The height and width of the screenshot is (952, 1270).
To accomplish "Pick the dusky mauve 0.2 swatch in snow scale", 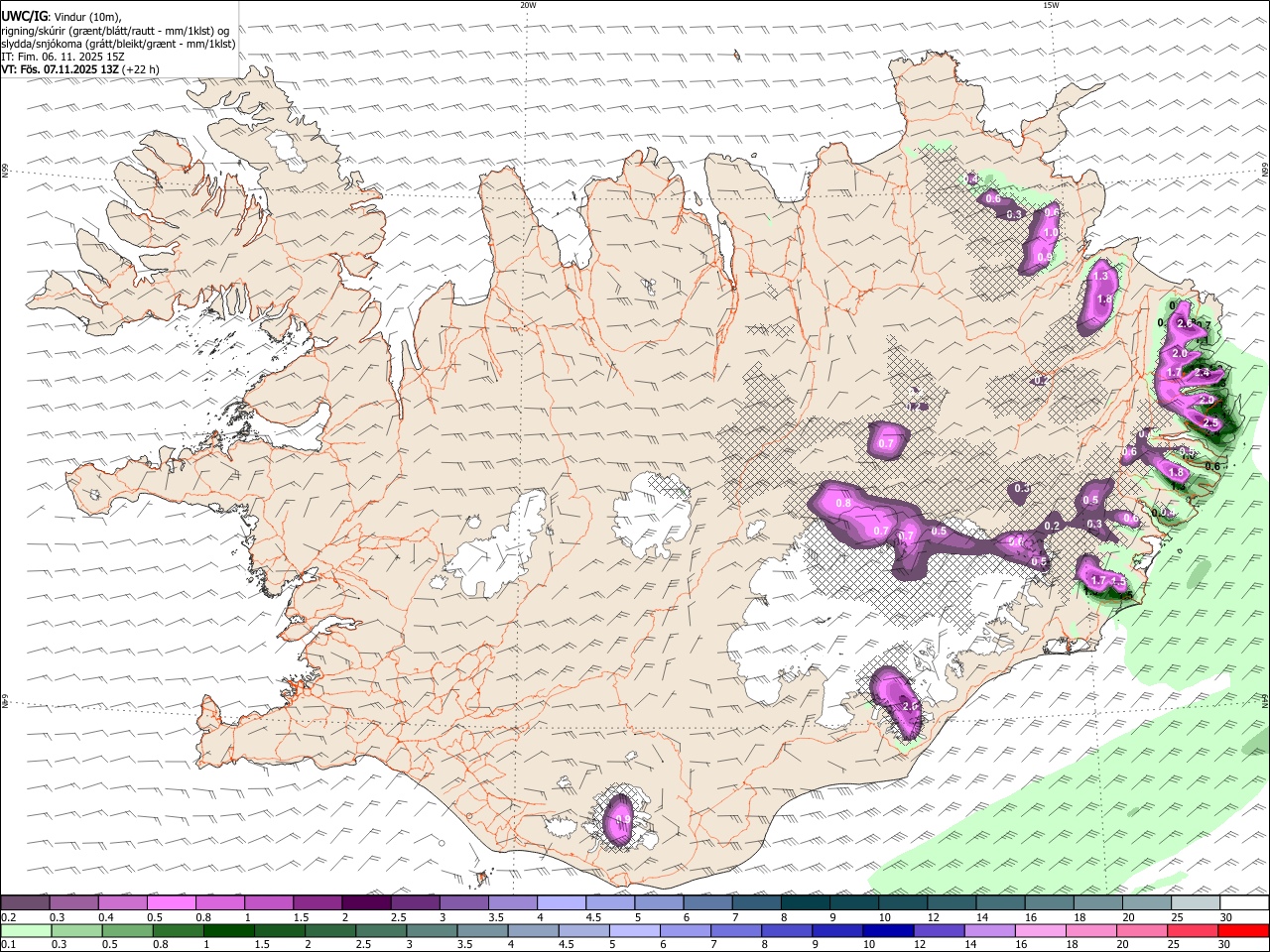I will (25, 902).
